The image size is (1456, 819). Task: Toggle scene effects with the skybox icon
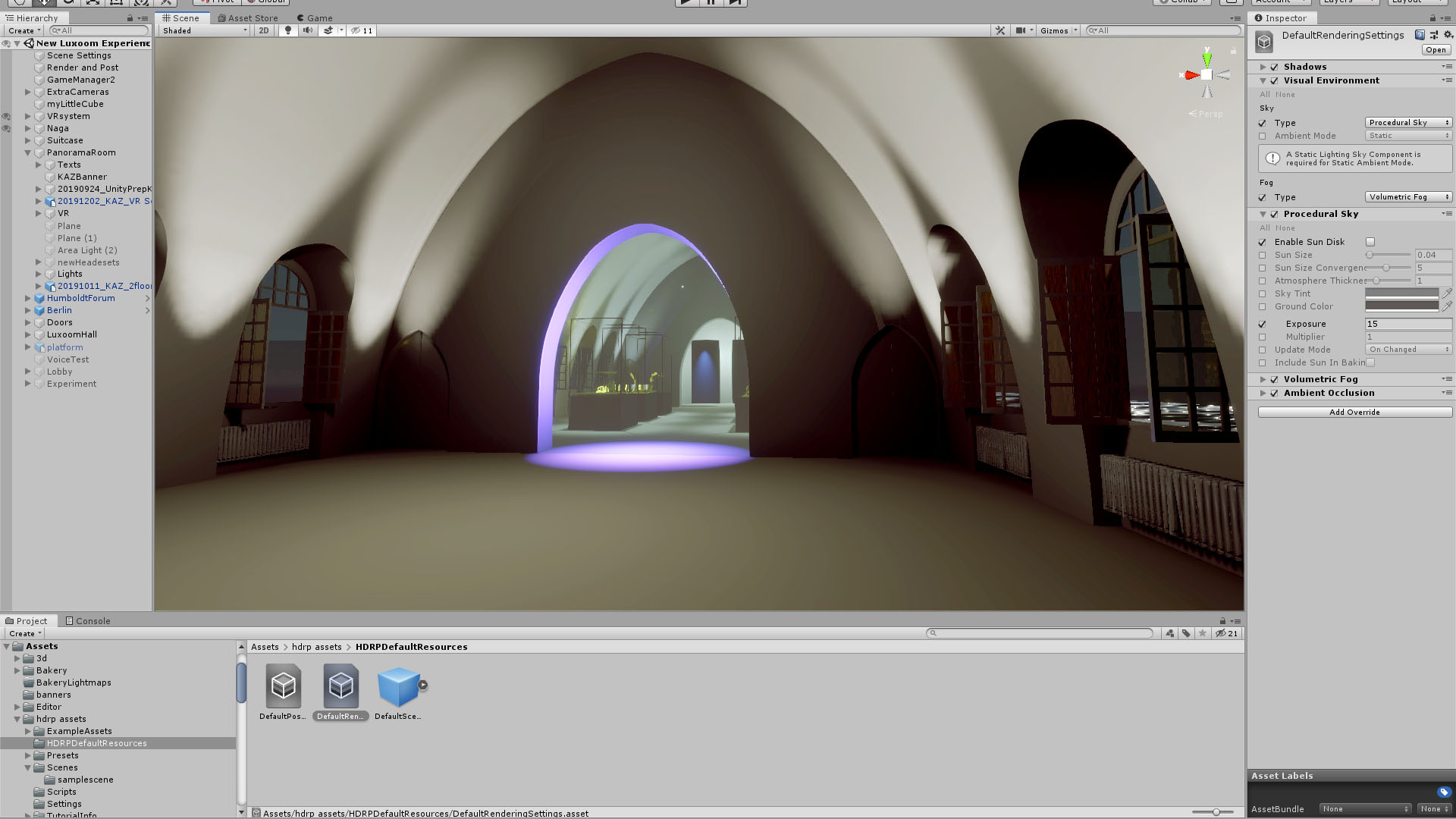(x=328, y=30)
